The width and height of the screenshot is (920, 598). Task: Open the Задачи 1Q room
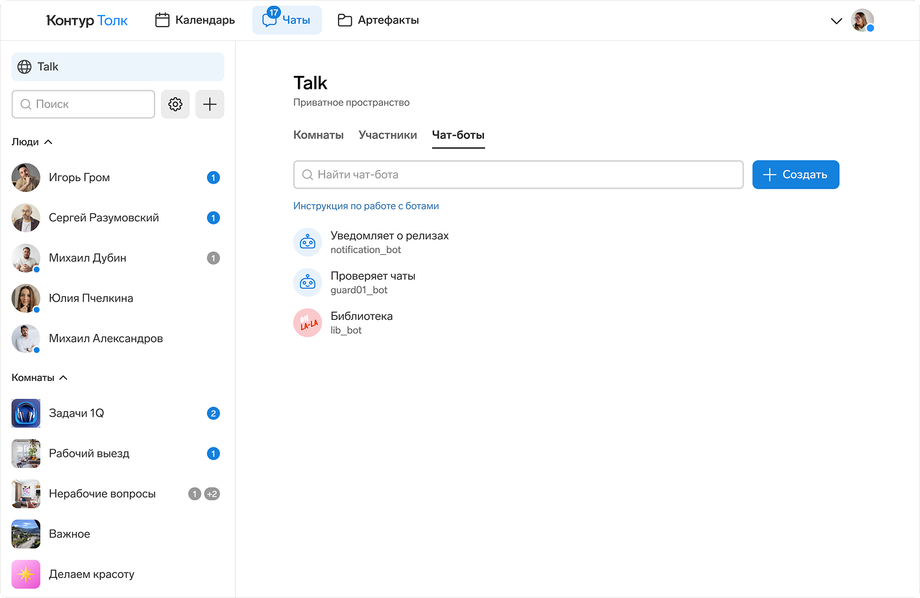coord(118,413)
